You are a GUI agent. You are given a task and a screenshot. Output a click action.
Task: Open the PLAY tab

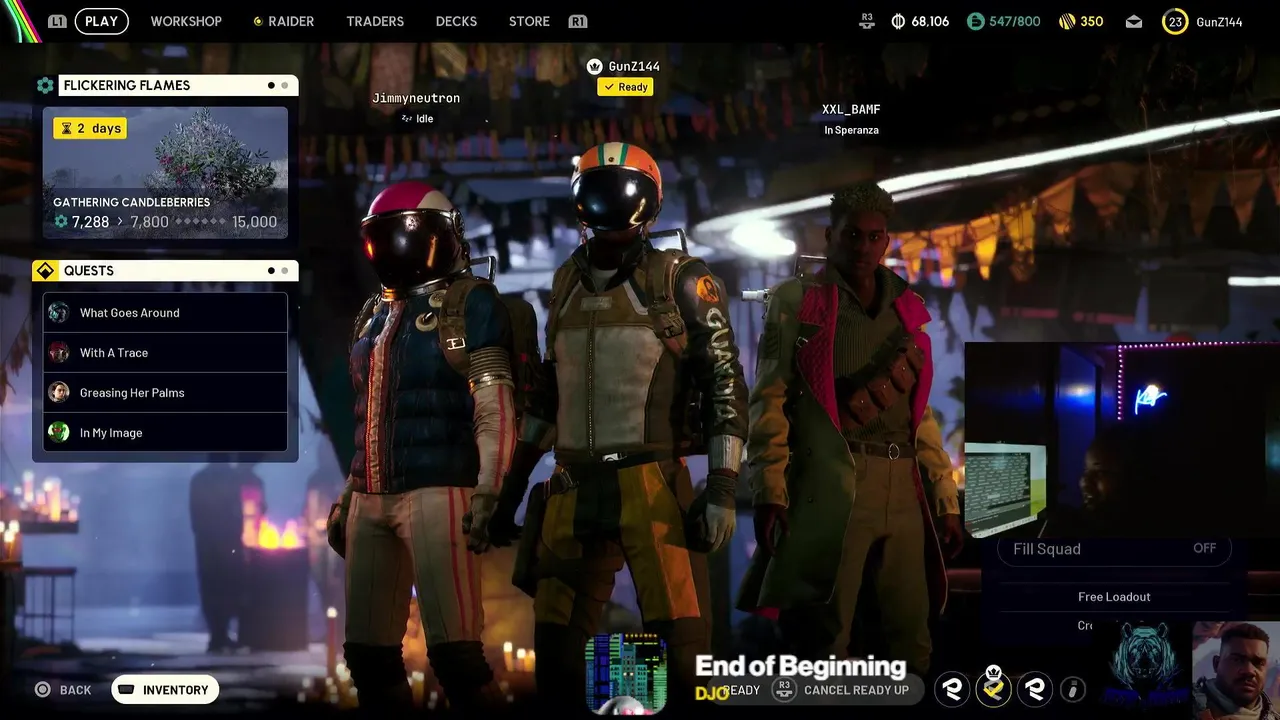pyautogui.click(x=101, y=21)
